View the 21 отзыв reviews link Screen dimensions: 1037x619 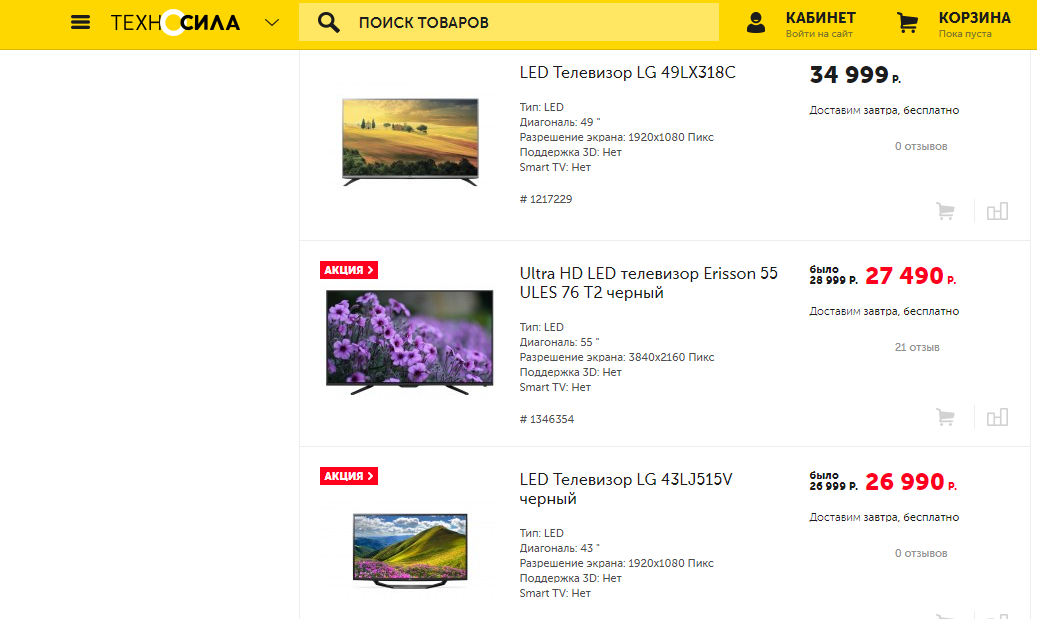click(x=917, y=347)
